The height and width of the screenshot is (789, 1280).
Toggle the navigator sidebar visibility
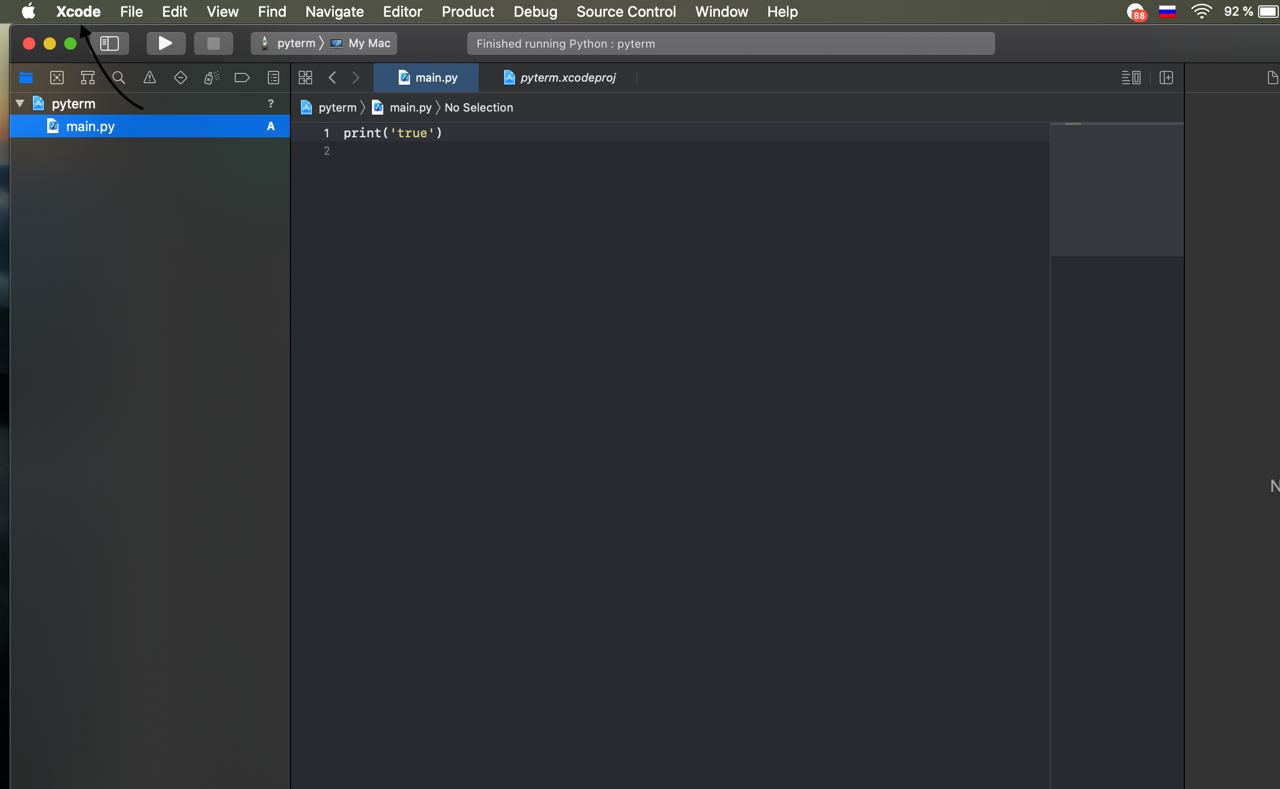(110, 43)
